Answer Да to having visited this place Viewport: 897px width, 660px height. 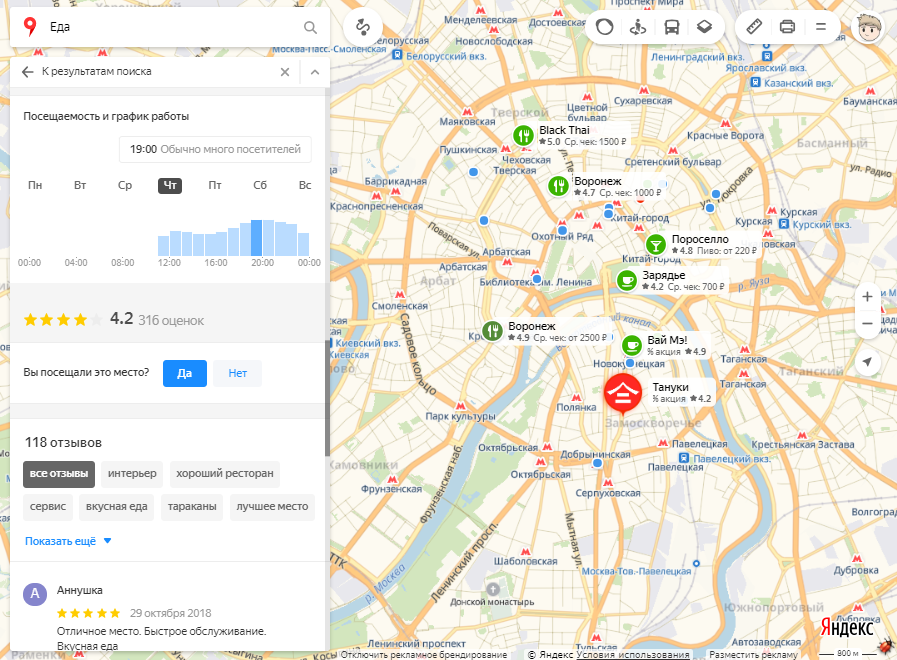[x=185, y=373]
